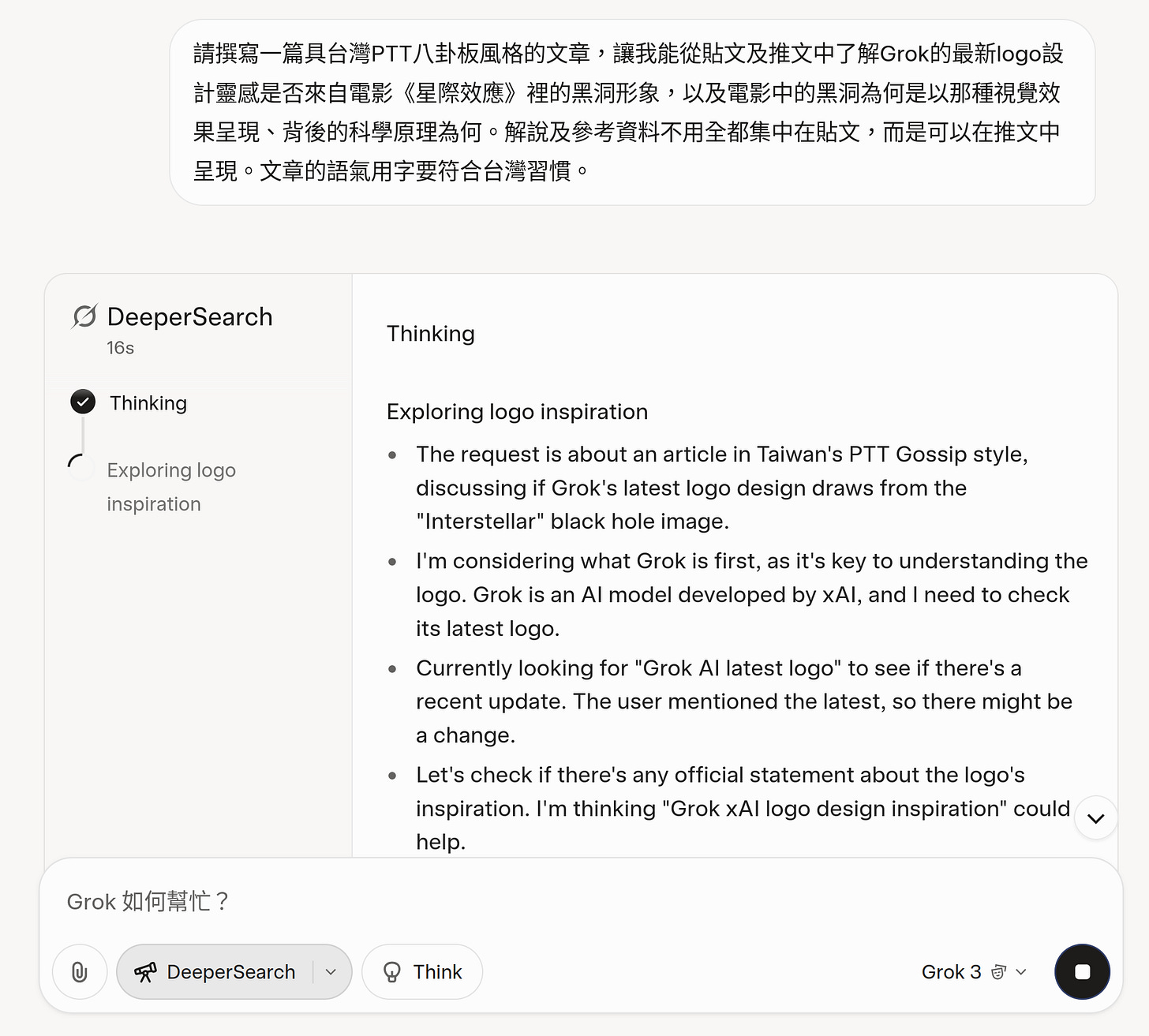
Task: Toggle the DeeperSearch mode button
Action: pyautogui.click(x=215, y=972)
